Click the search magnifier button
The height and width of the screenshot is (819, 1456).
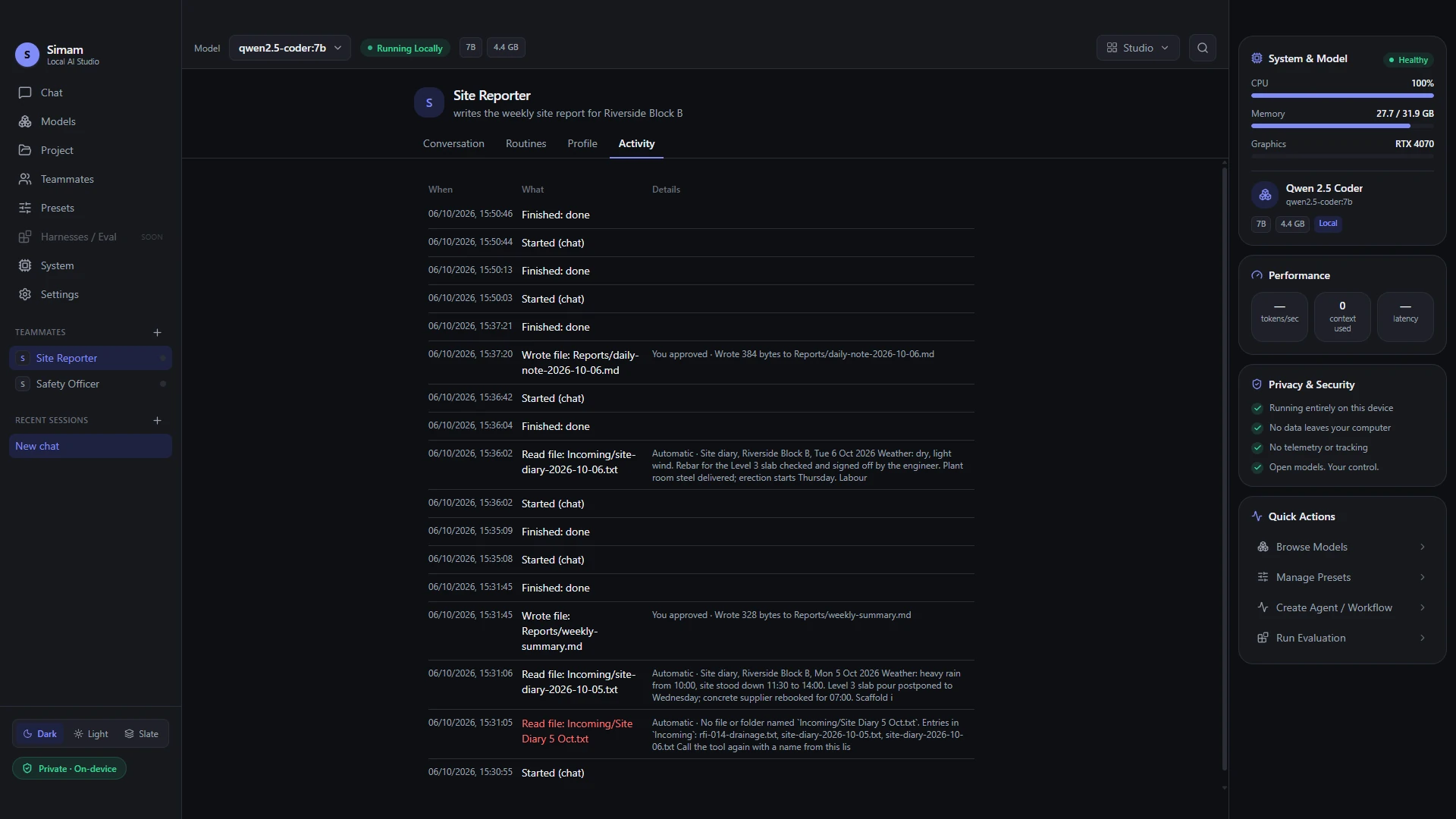[1202, 48]
